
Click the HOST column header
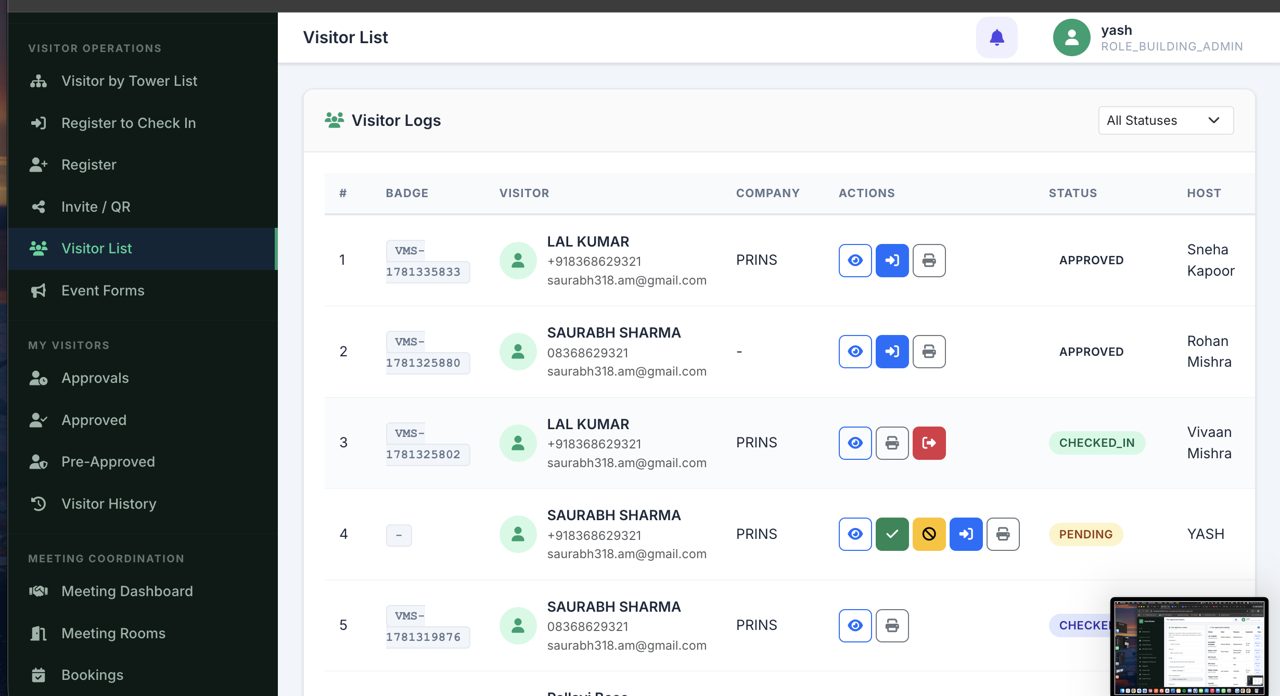pos(1204,193)
